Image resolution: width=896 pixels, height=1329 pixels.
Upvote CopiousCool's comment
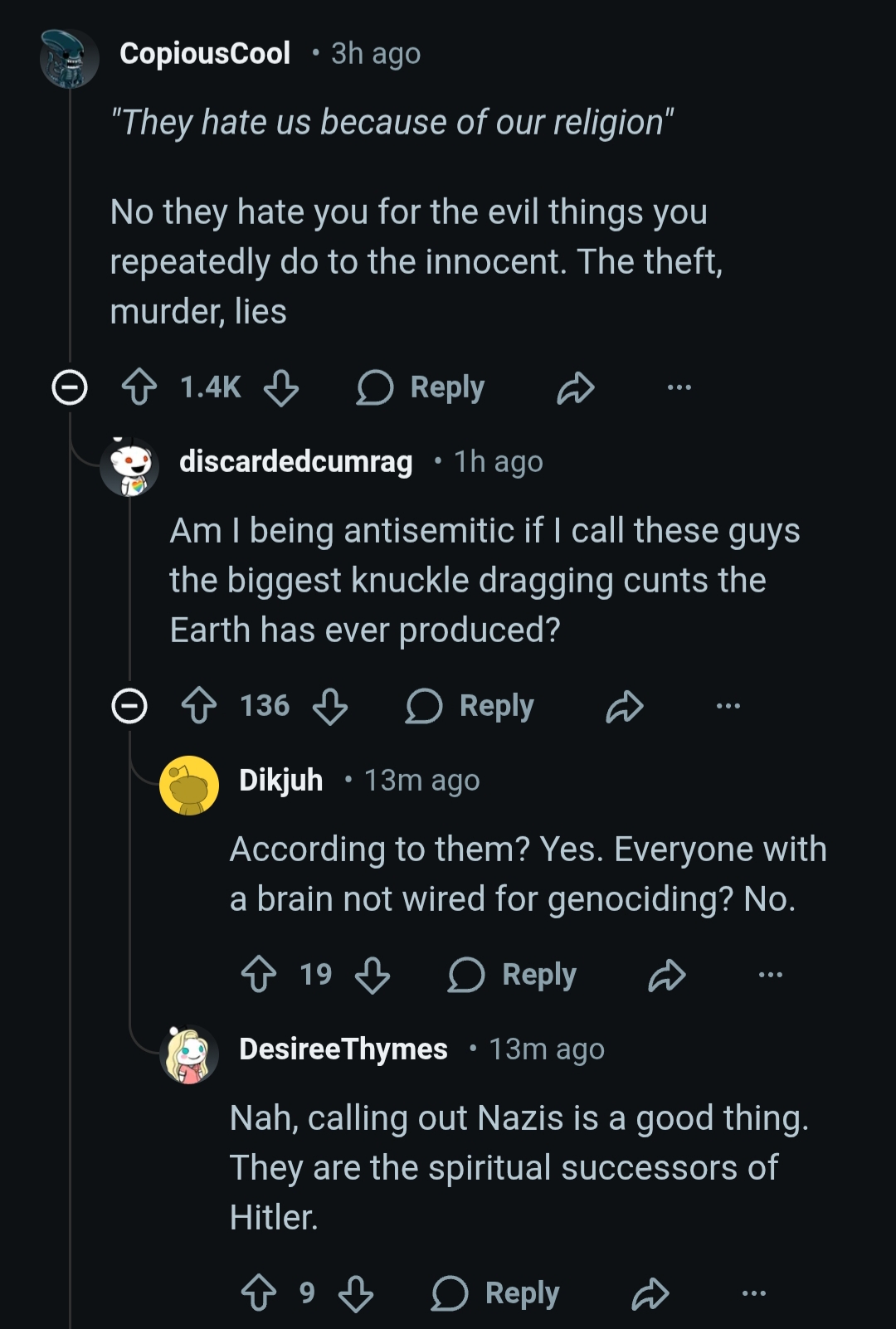point(139,387)
